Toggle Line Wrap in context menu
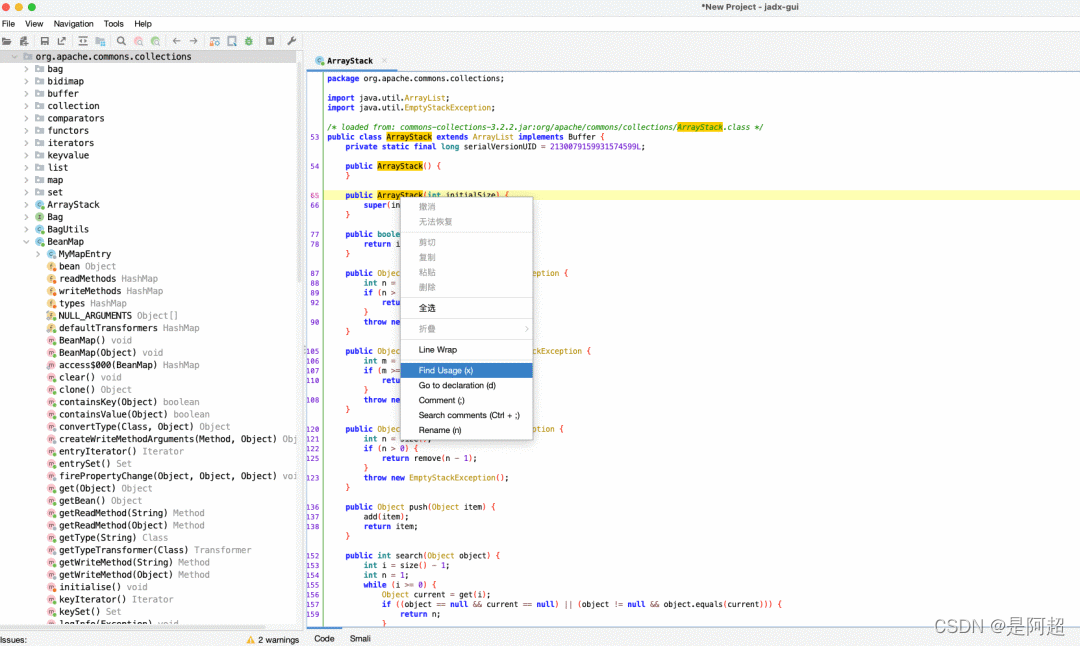The height and width of the screenshot is (646, 1080). pos(466,350)
